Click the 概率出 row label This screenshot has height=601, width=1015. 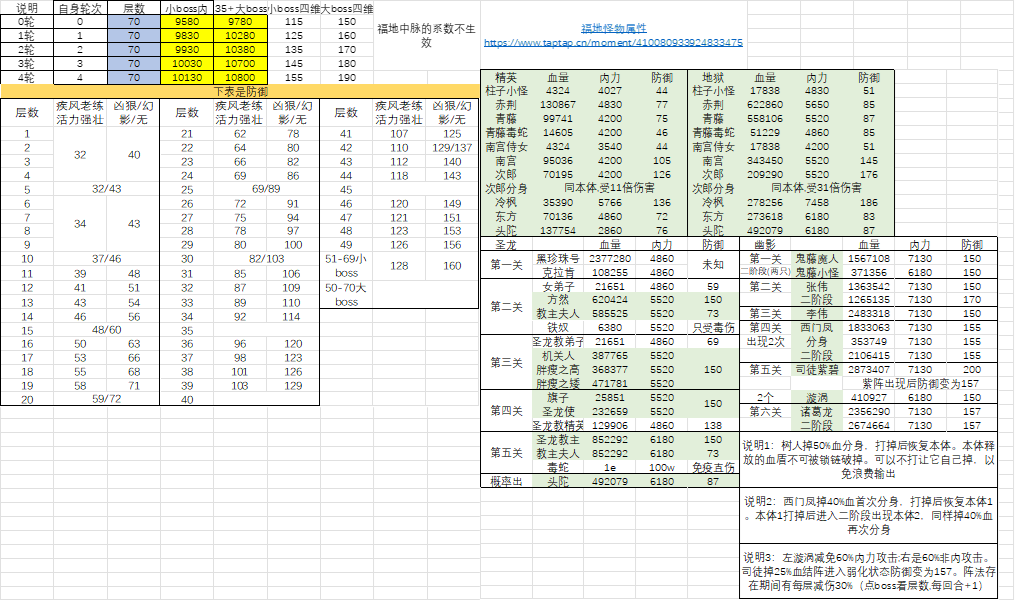pos(506,482)
